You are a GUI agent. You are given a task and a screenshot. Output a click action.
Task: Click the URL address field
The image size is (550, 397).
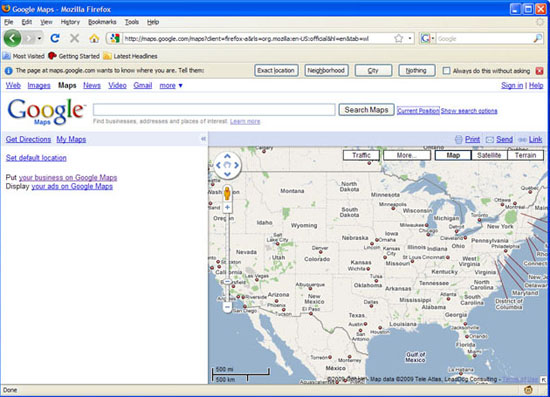point(258,39)
